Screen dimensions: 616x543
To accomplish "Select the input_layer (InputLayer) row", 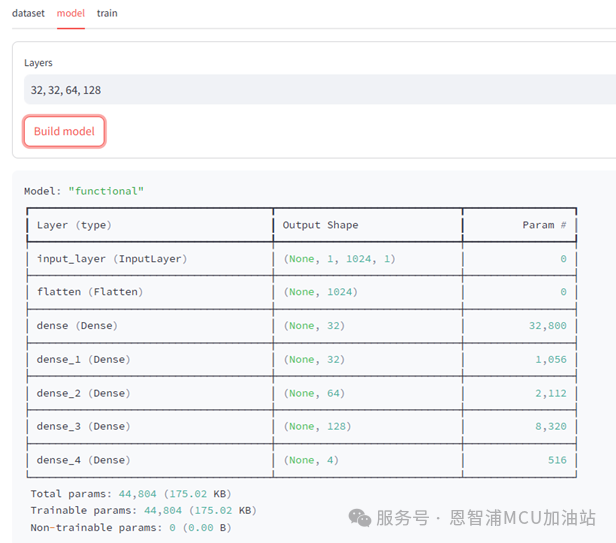I will [x=112, y=258].
